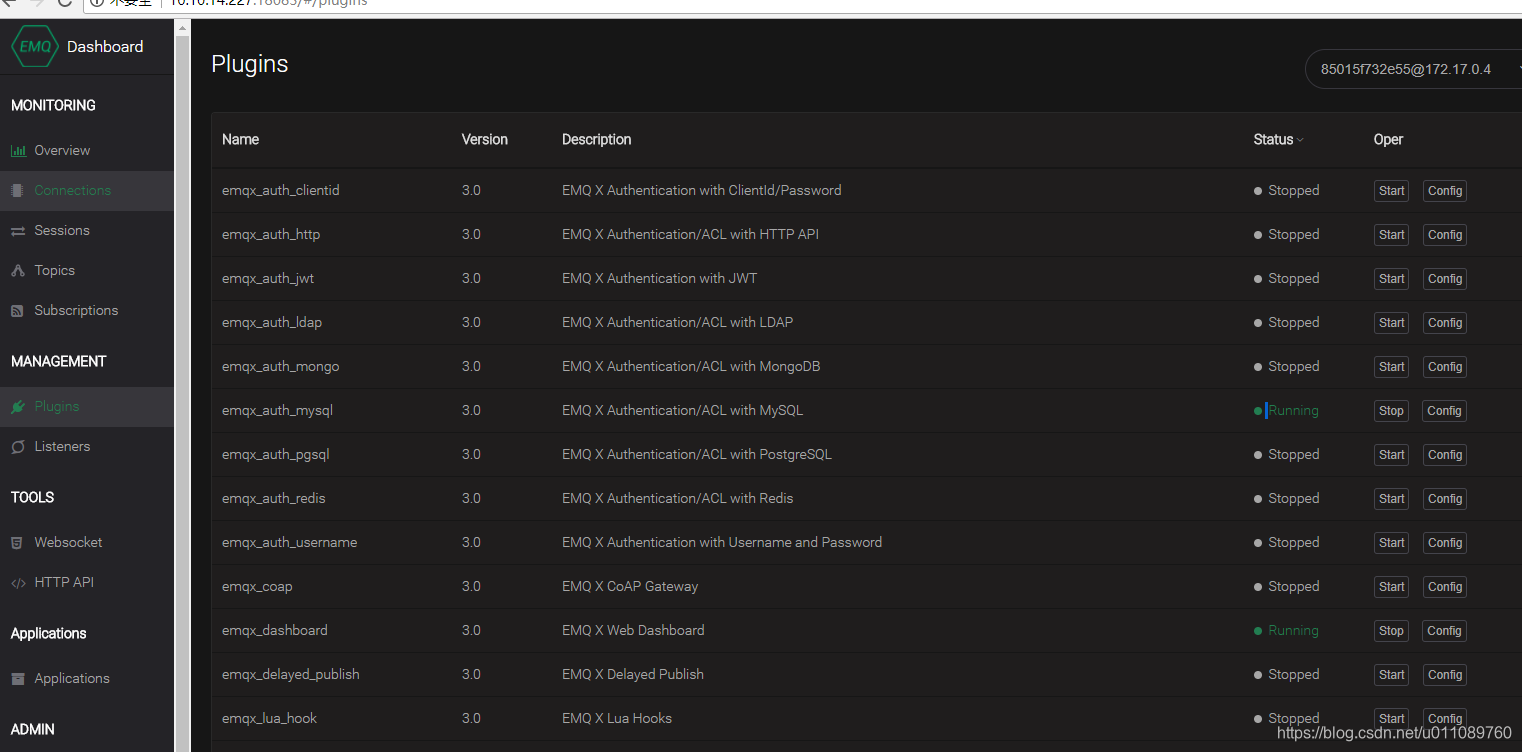Open the Overview page
This screenshot has height=752, width=1522.
(62, 150)
